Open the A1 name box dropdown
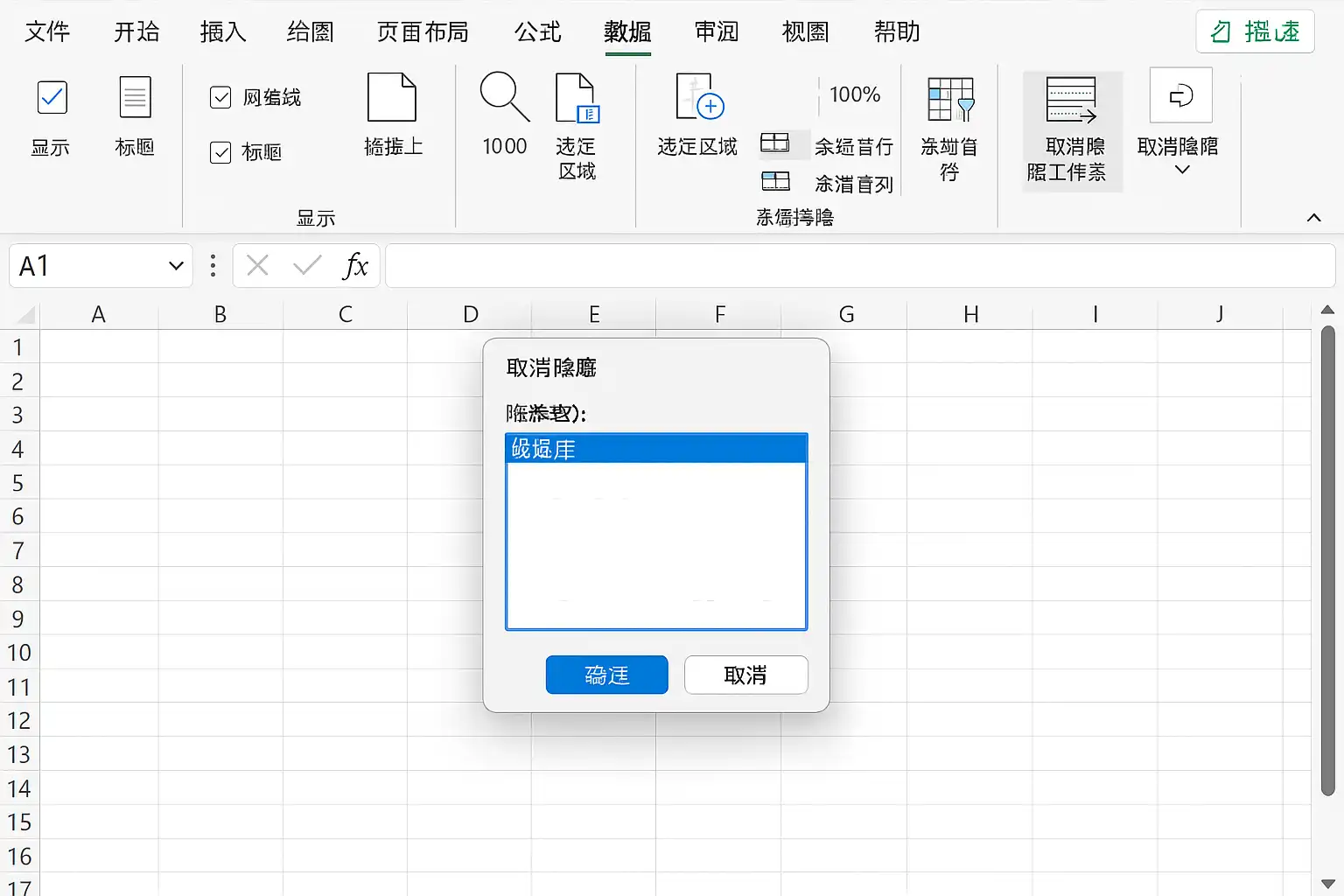This screenshot has height=896, width=1344. [176, 266]
